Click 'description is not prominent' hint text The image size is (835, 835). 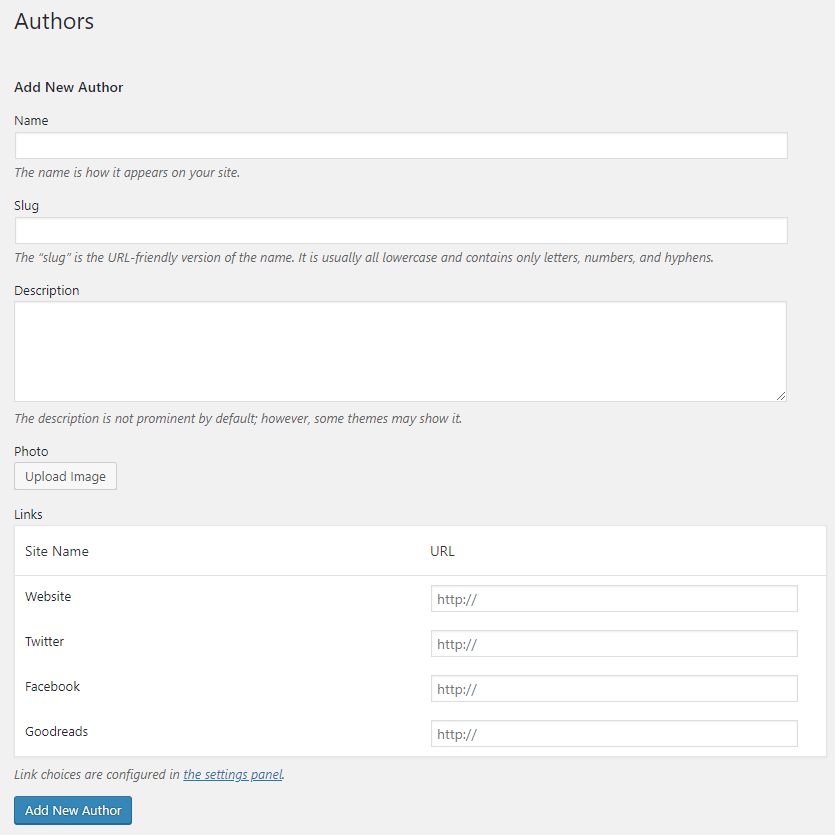(238, 419)
